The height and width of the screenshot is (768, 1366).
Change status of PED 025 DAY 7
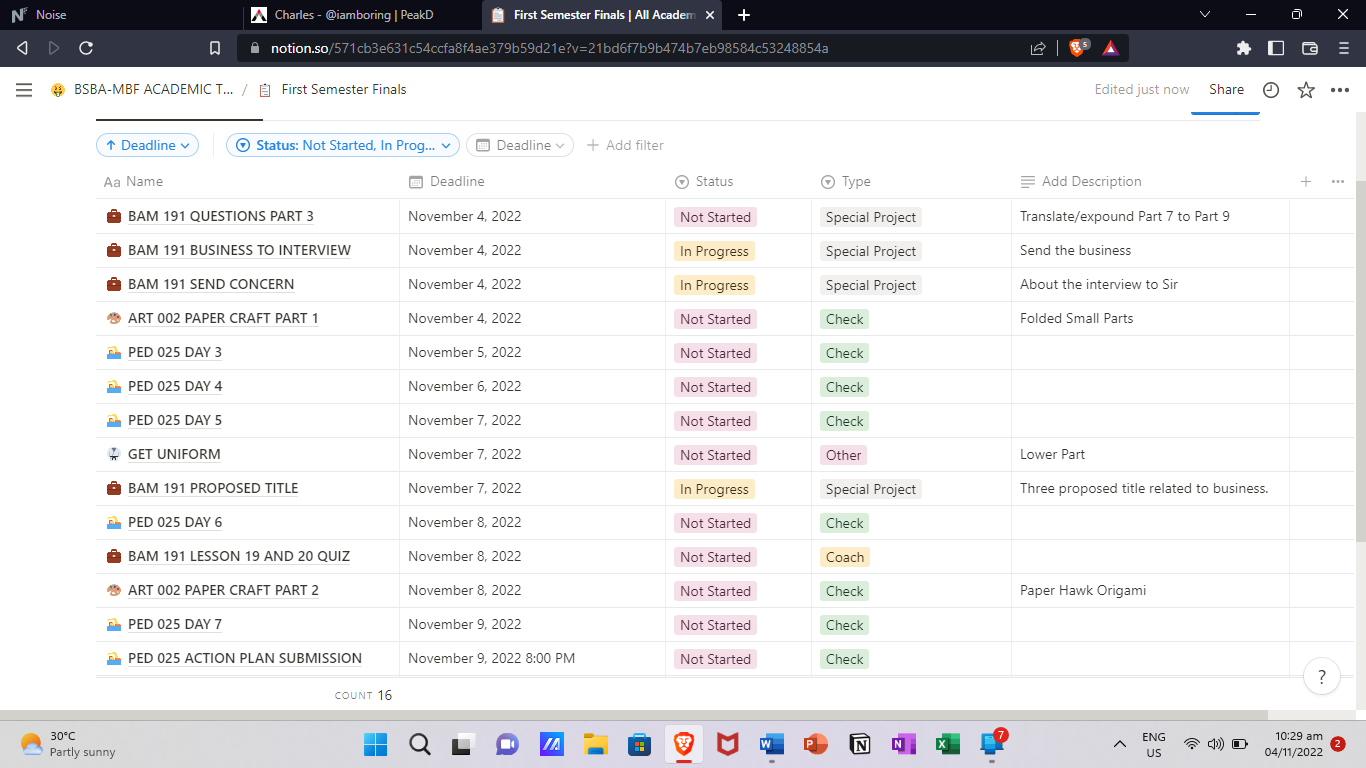click(x=715, y=625)
